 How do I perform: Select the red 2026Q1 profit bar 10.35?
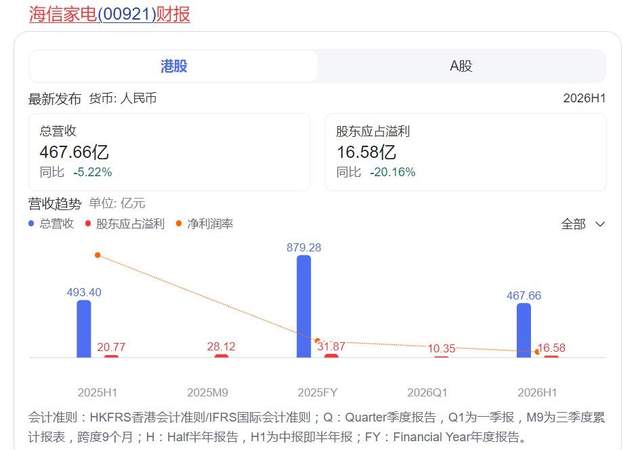[x=441, y=357]
